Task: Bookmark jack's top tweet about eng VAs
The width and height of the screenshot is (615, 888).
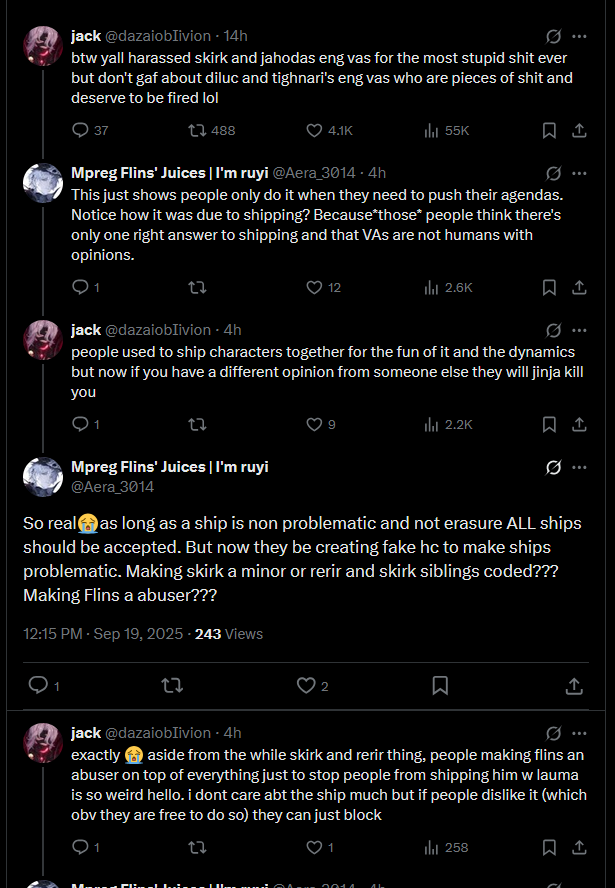Action: pyautogui.click(x=549, y=130)
